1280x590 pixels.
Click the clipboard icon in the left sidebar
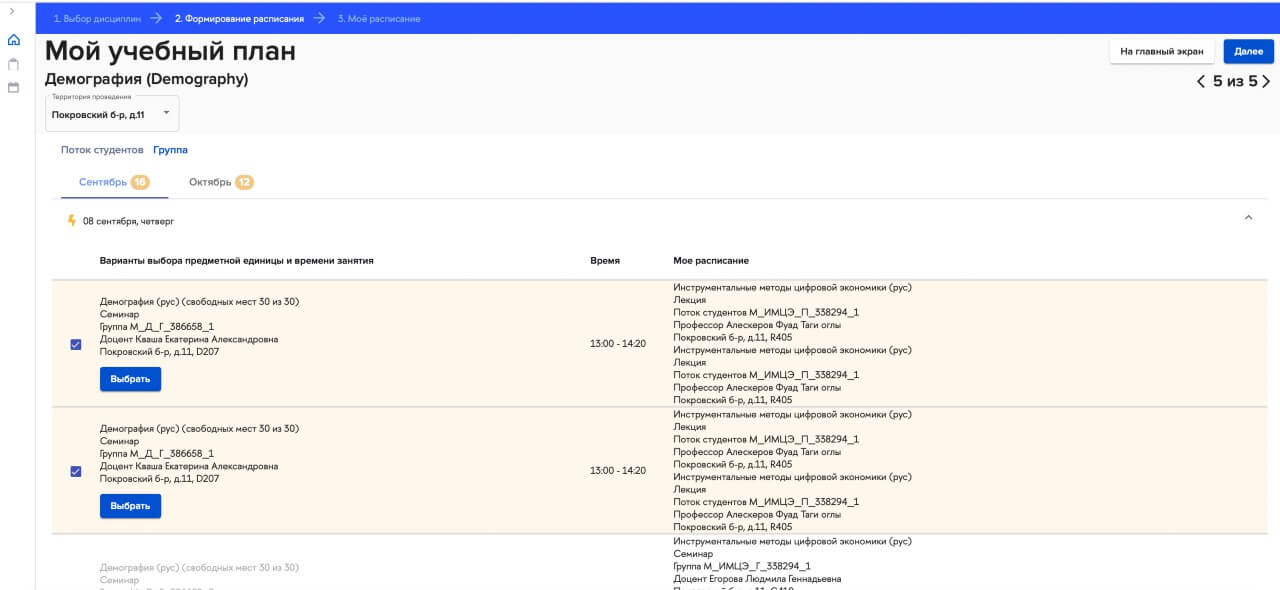tap(13, 64)
